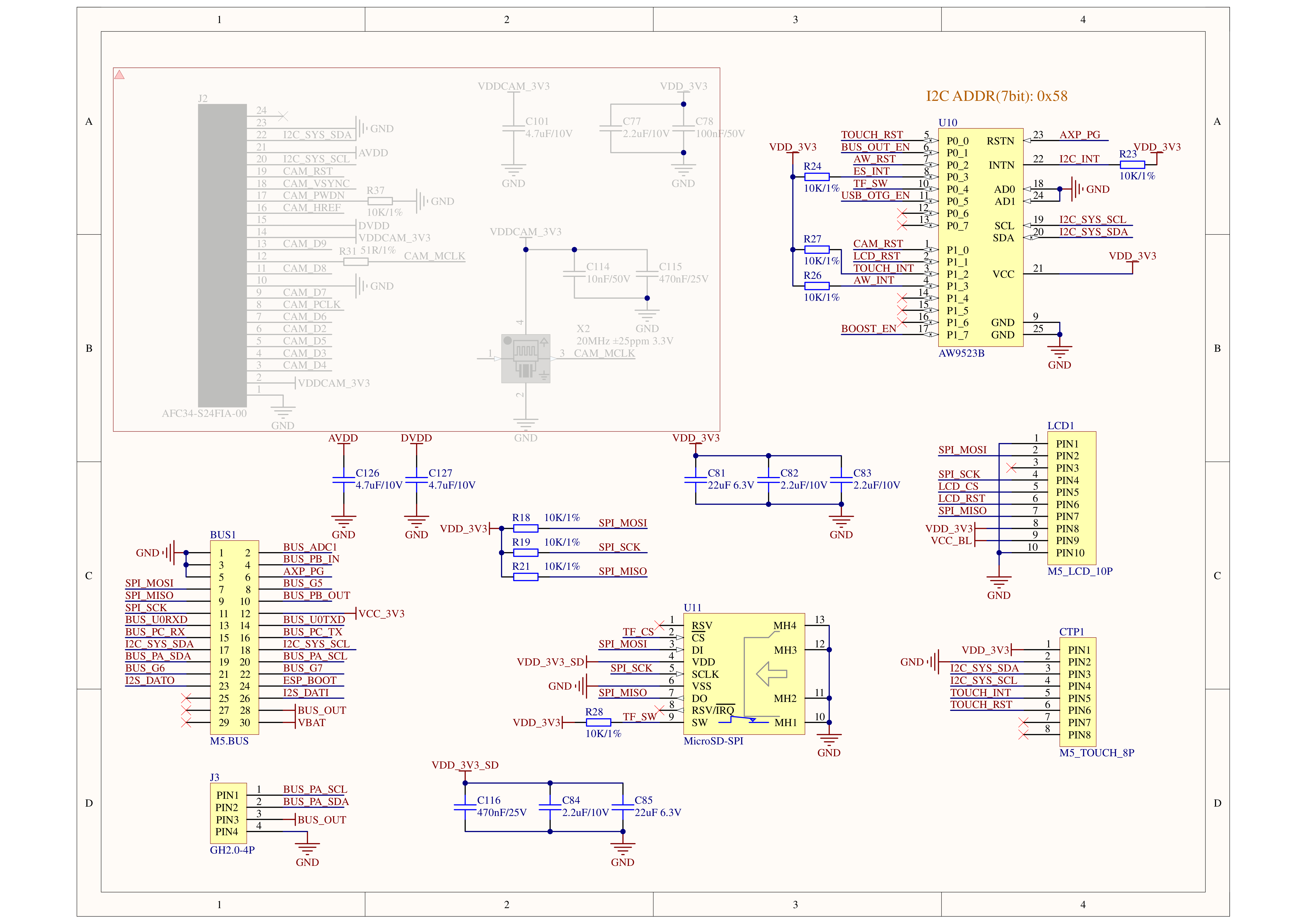Click the card-insert arrow inside U11
Screen dimensions: 1308x924
pyautogui.click(x=771, y=674)
